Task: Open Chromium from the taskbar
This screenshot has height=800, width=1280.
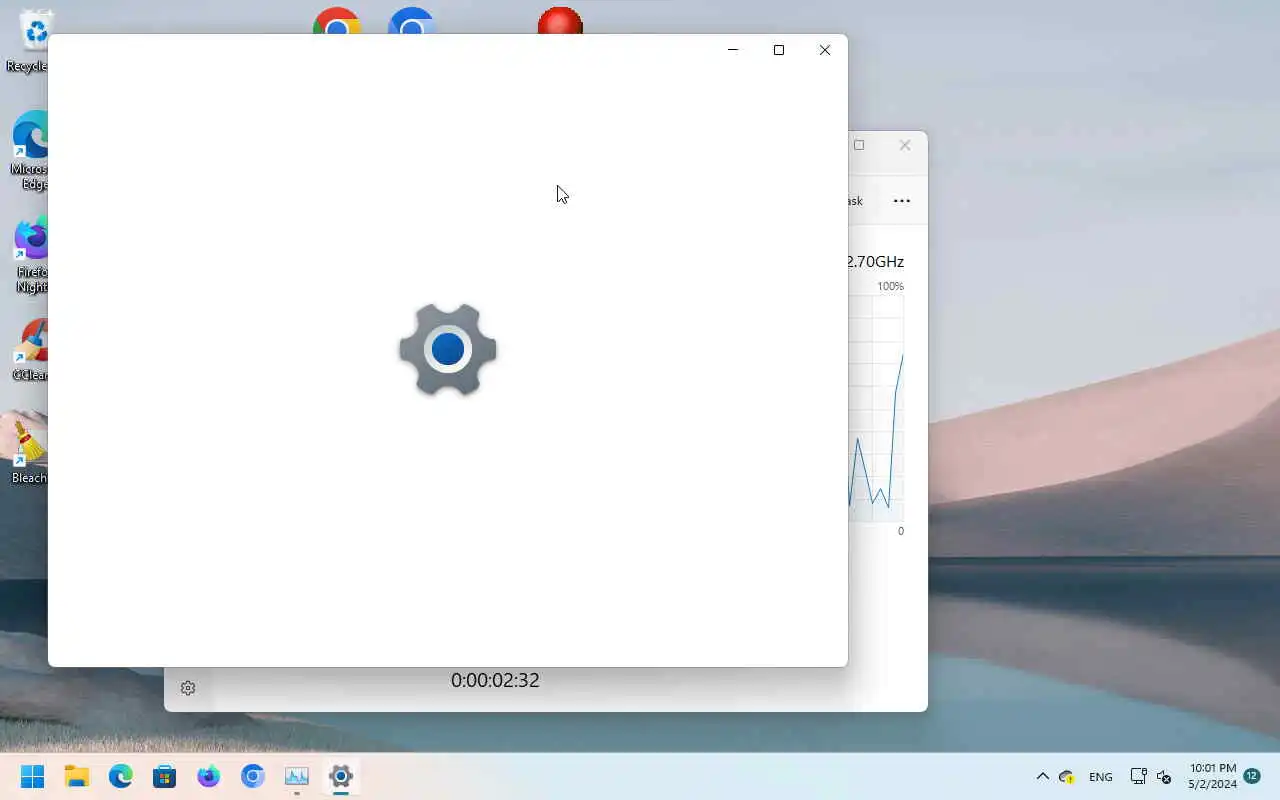Action: pos(253,776)
